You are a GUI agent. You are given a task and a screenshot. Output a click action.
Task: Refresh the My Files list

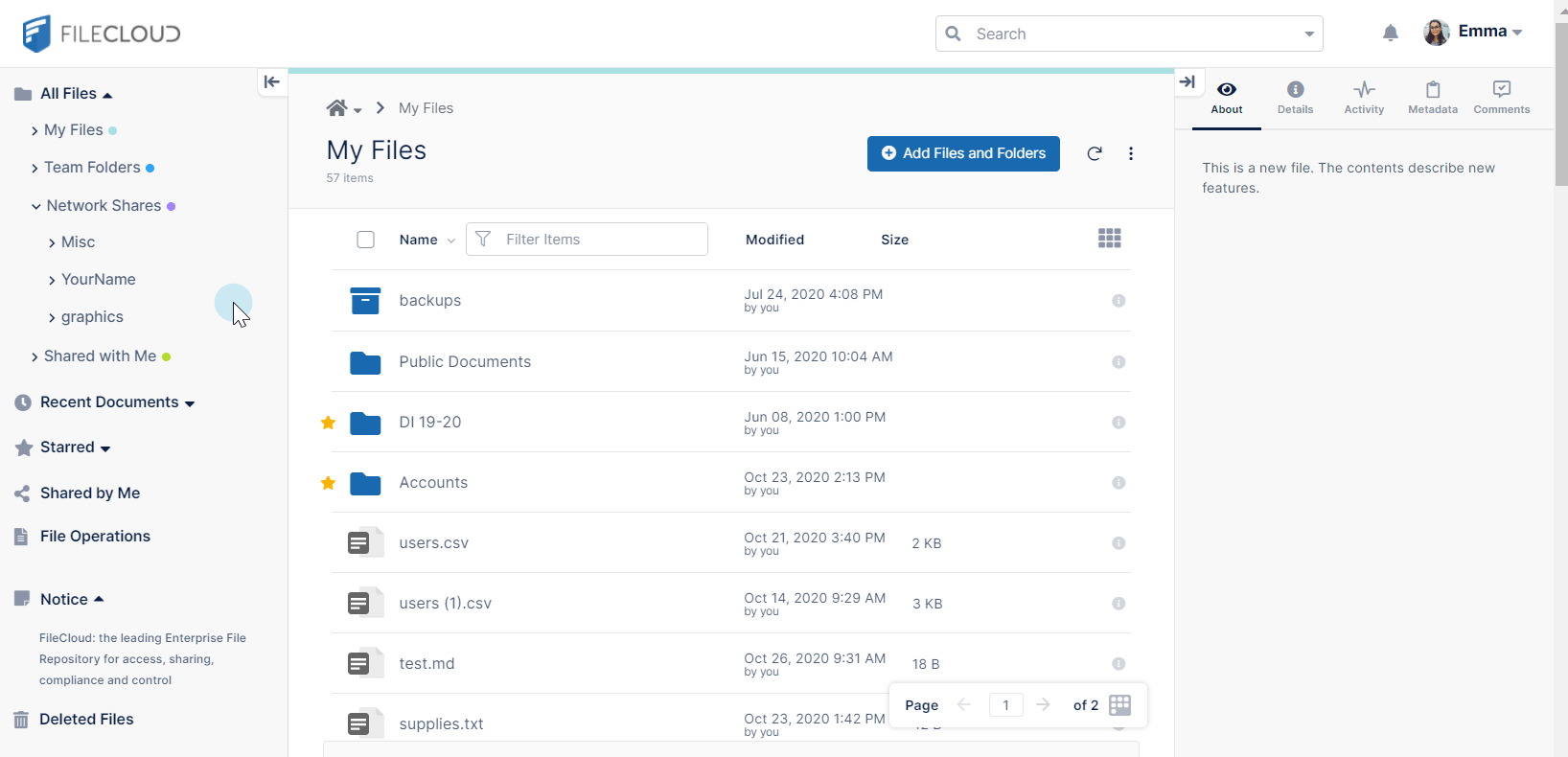tap(1095, 153)
